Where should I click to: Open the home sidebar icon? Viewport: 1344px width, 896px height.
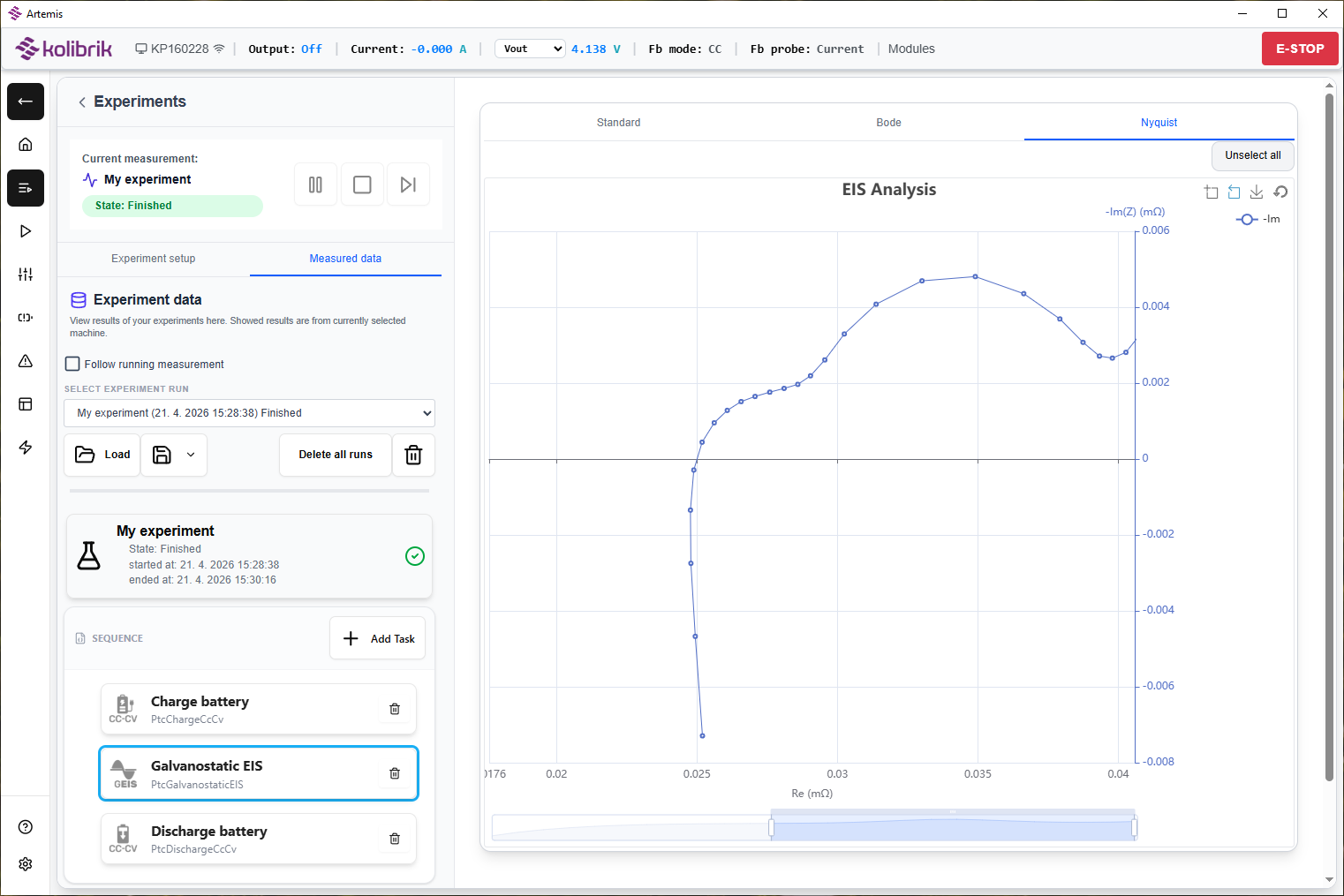[26, 144]
